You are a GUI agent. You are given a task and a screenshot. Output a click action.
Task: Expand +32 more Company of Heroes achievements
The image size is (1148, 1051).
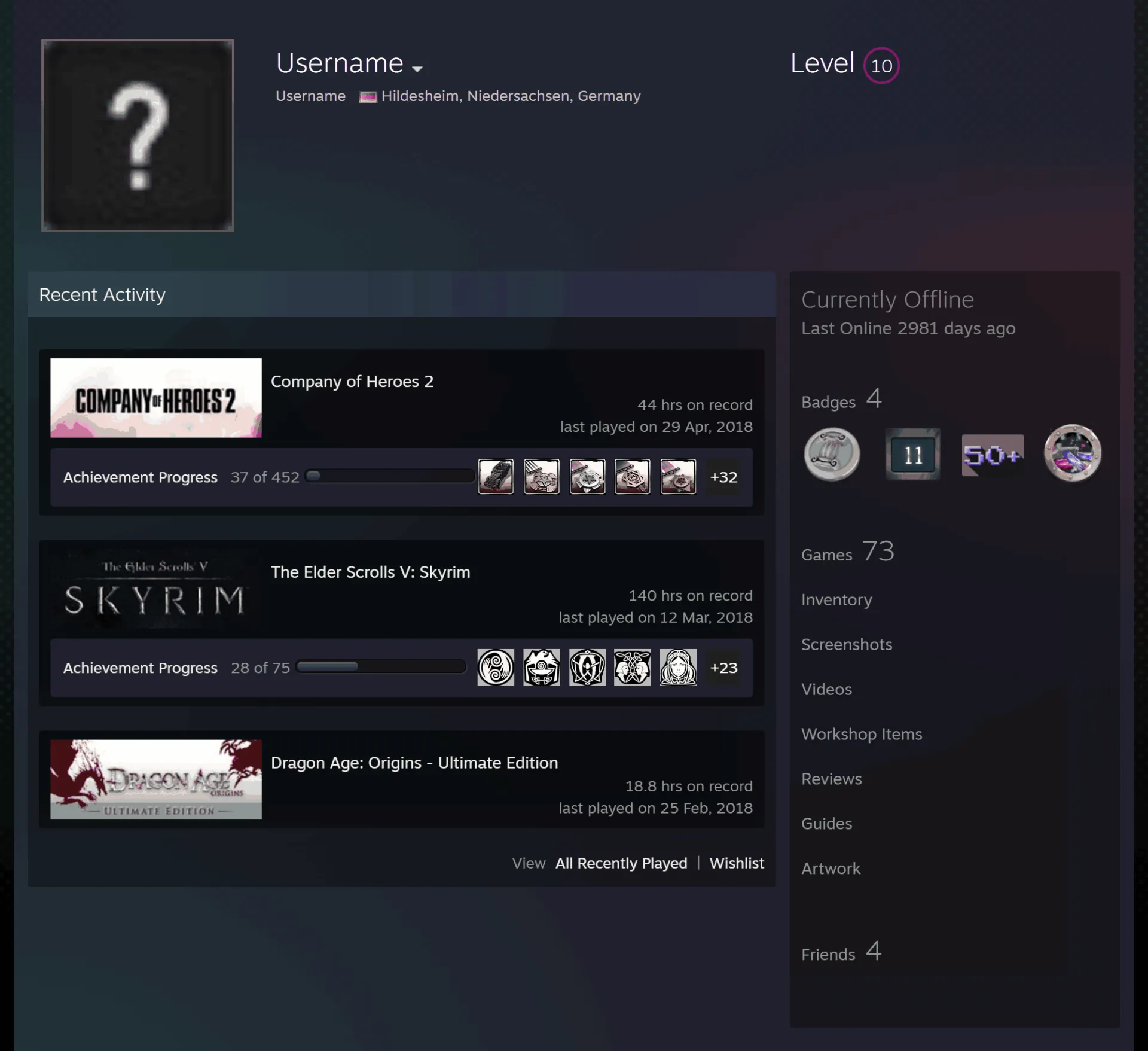click(x=723, y=477)
